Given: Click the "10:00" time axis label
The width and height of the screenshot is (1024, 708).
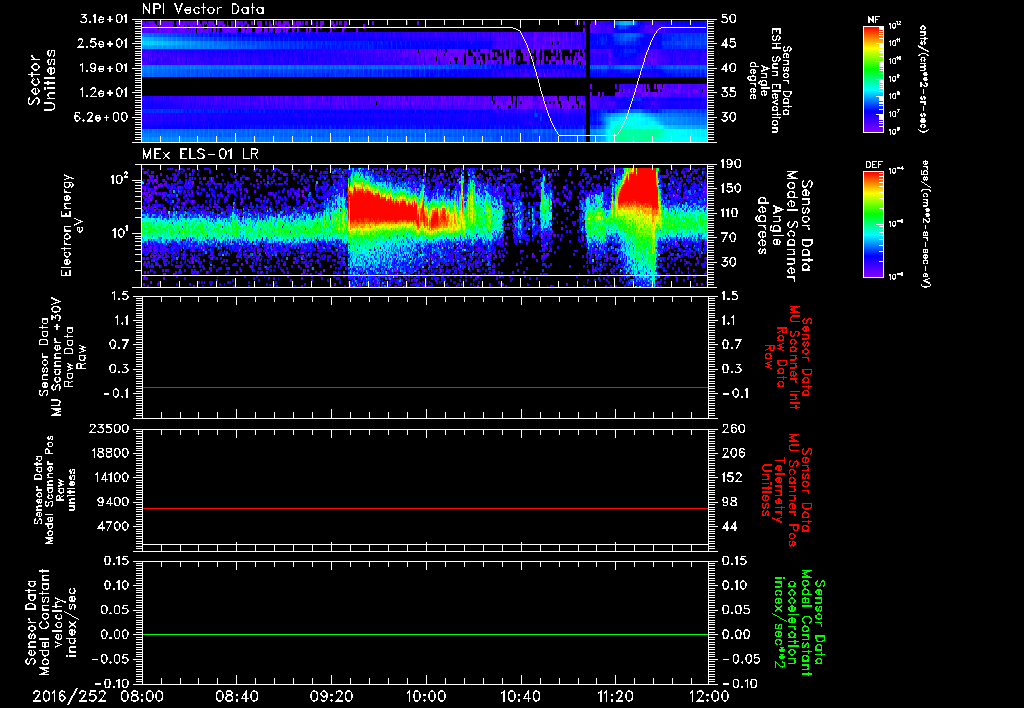Looking at the screenshot, I should [426, 696].
